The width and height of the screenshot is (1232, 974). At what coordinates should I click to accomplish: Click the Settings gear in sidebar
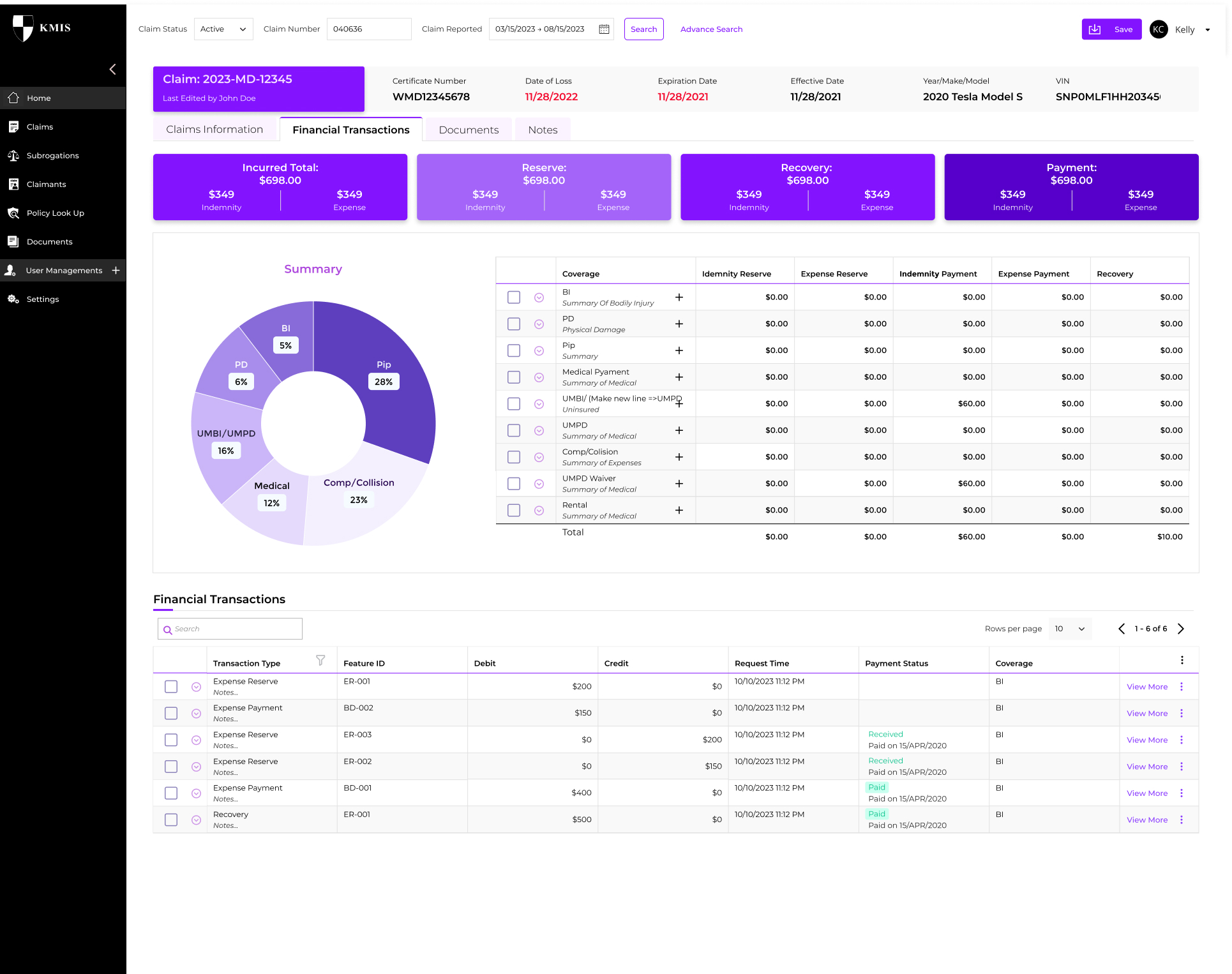point(13,299)
